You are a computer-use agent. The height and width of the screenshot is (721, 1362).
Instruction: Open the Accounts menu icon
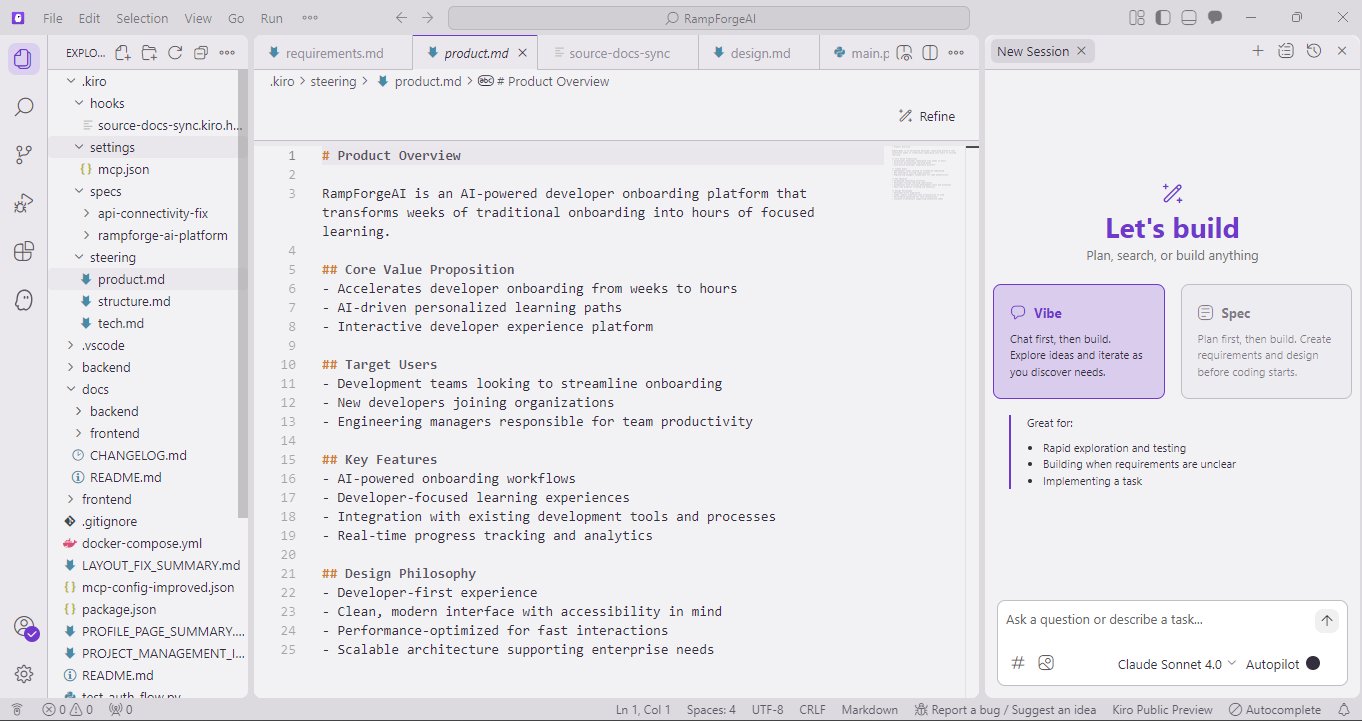(x=24, y=627)
